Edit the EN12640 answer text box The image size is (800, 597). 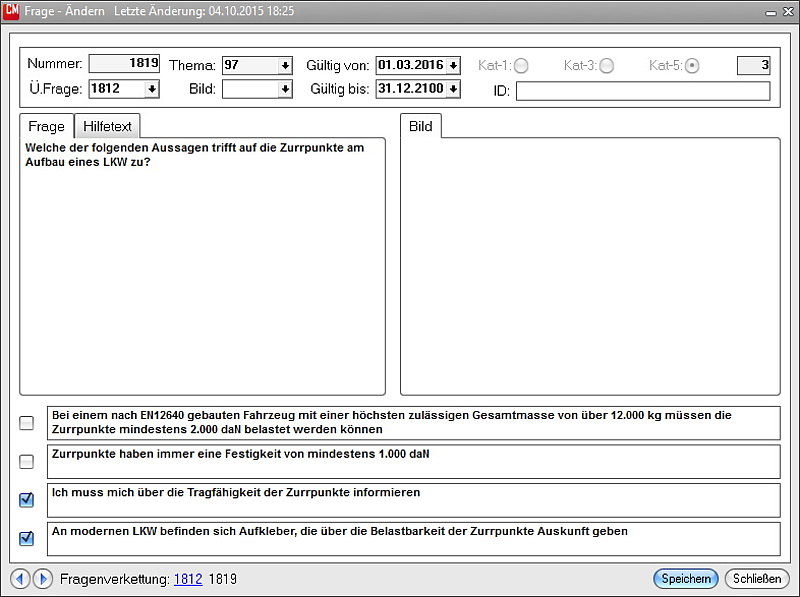414,423
